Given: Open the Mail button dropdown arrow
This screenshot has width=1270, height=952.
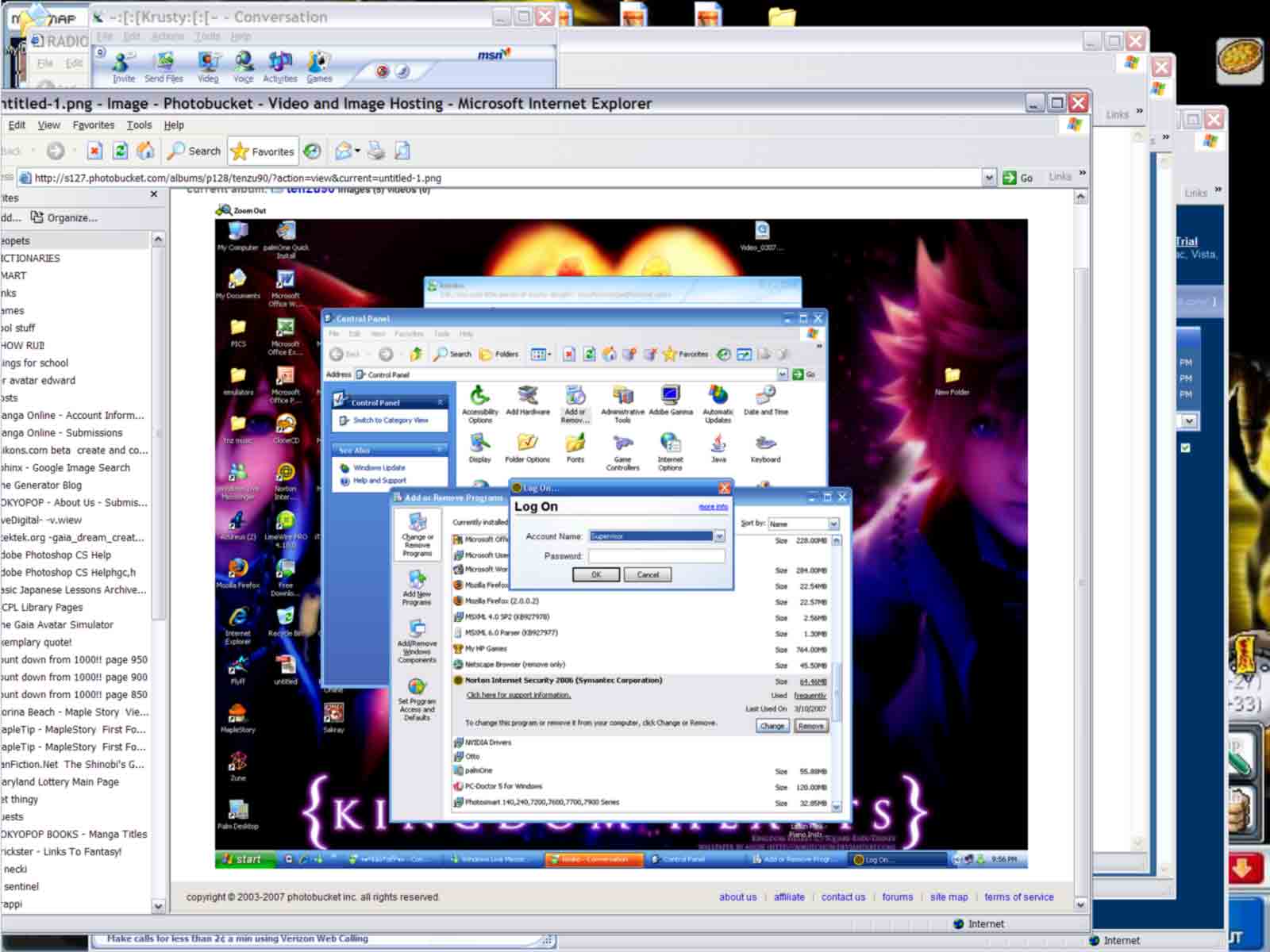Looking at the screenshot, I should point(358,151).
